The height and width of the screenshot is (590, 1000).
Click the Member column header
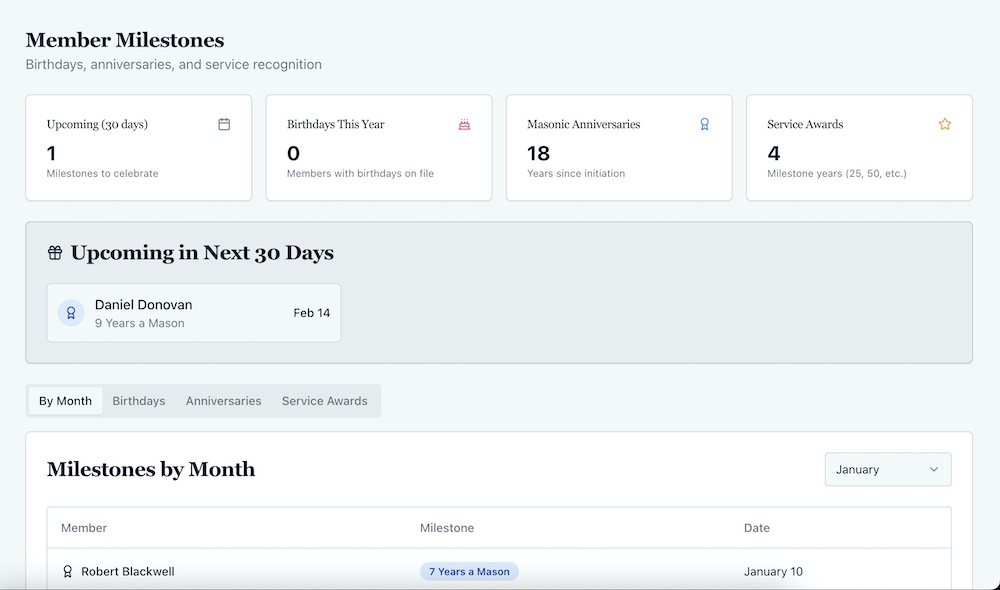tap(84, 528)
